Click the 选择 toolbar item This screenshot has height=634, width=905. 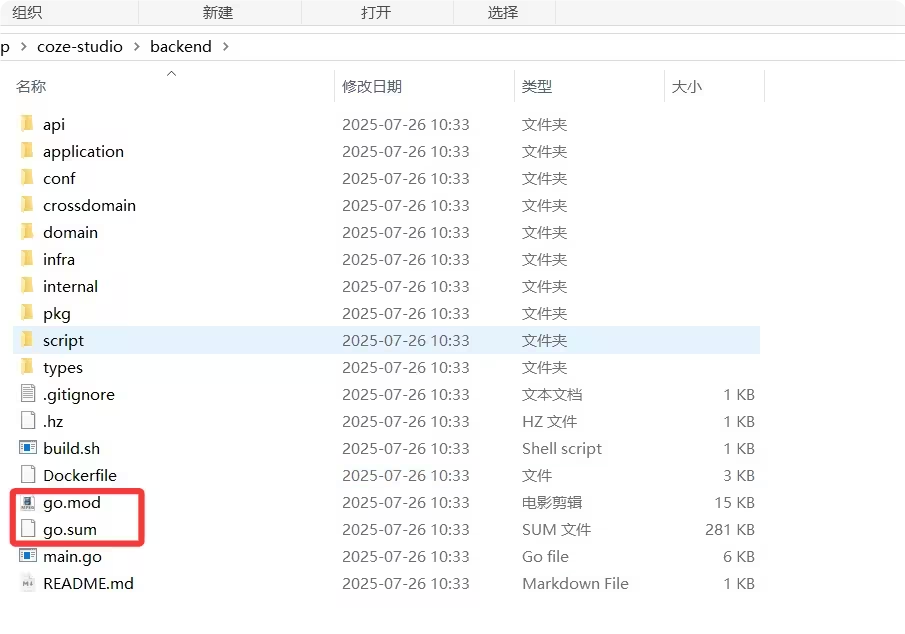(x=505, y=11)
